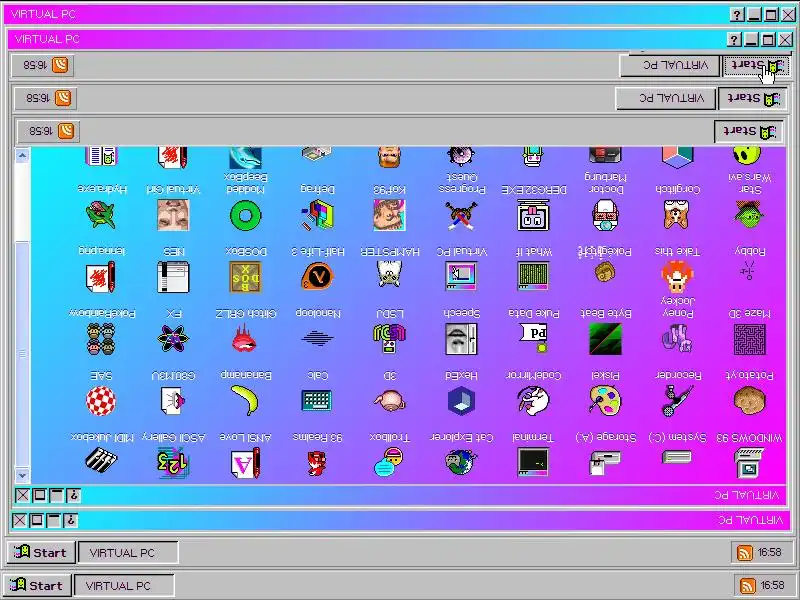Open the WINDOWS 93 computer icon
Image resolution: width=800 pixels, height=600 pixels.
coord(749,462)
